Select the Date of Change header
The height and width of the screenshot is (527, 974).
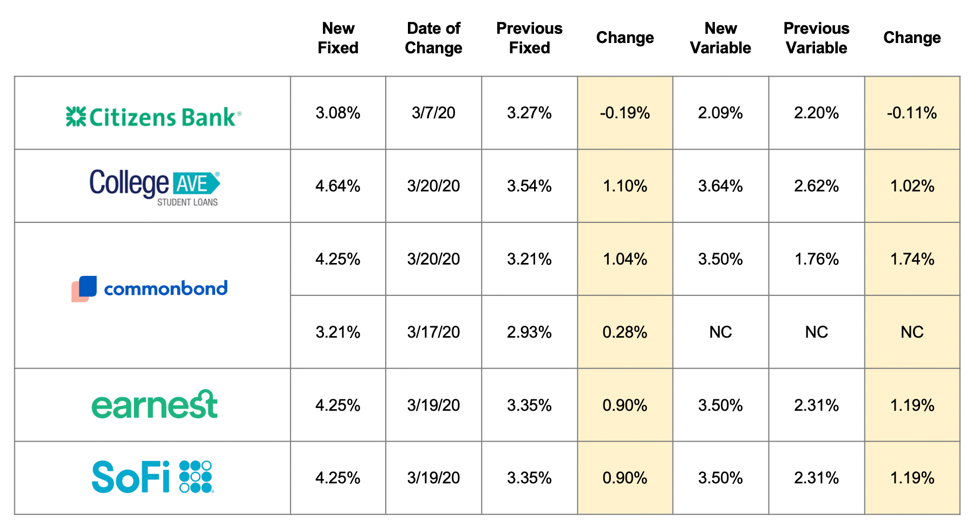(433, 38)
